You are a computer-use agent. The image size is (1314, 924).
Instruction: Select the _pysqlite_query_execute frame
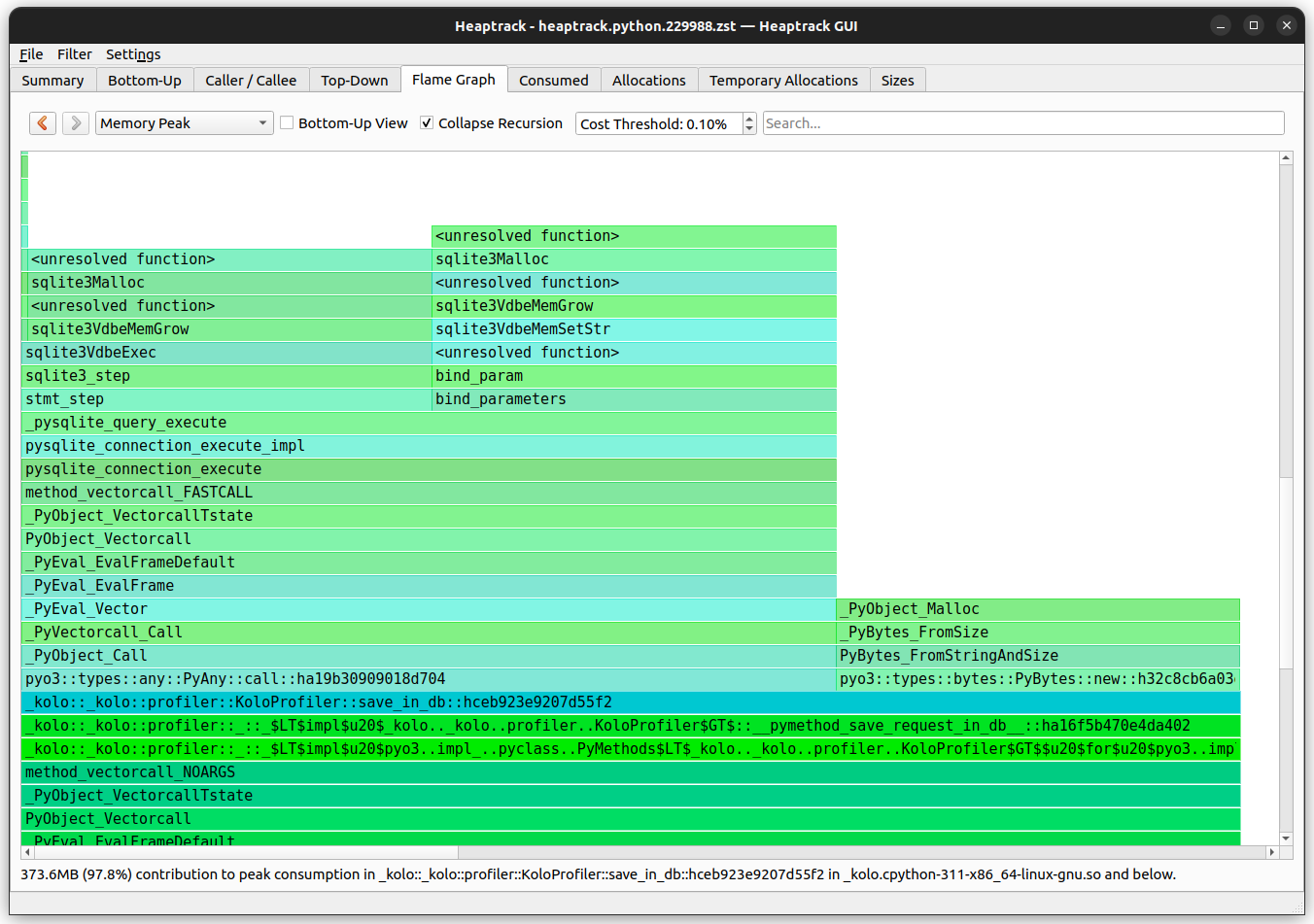(429, 423)
